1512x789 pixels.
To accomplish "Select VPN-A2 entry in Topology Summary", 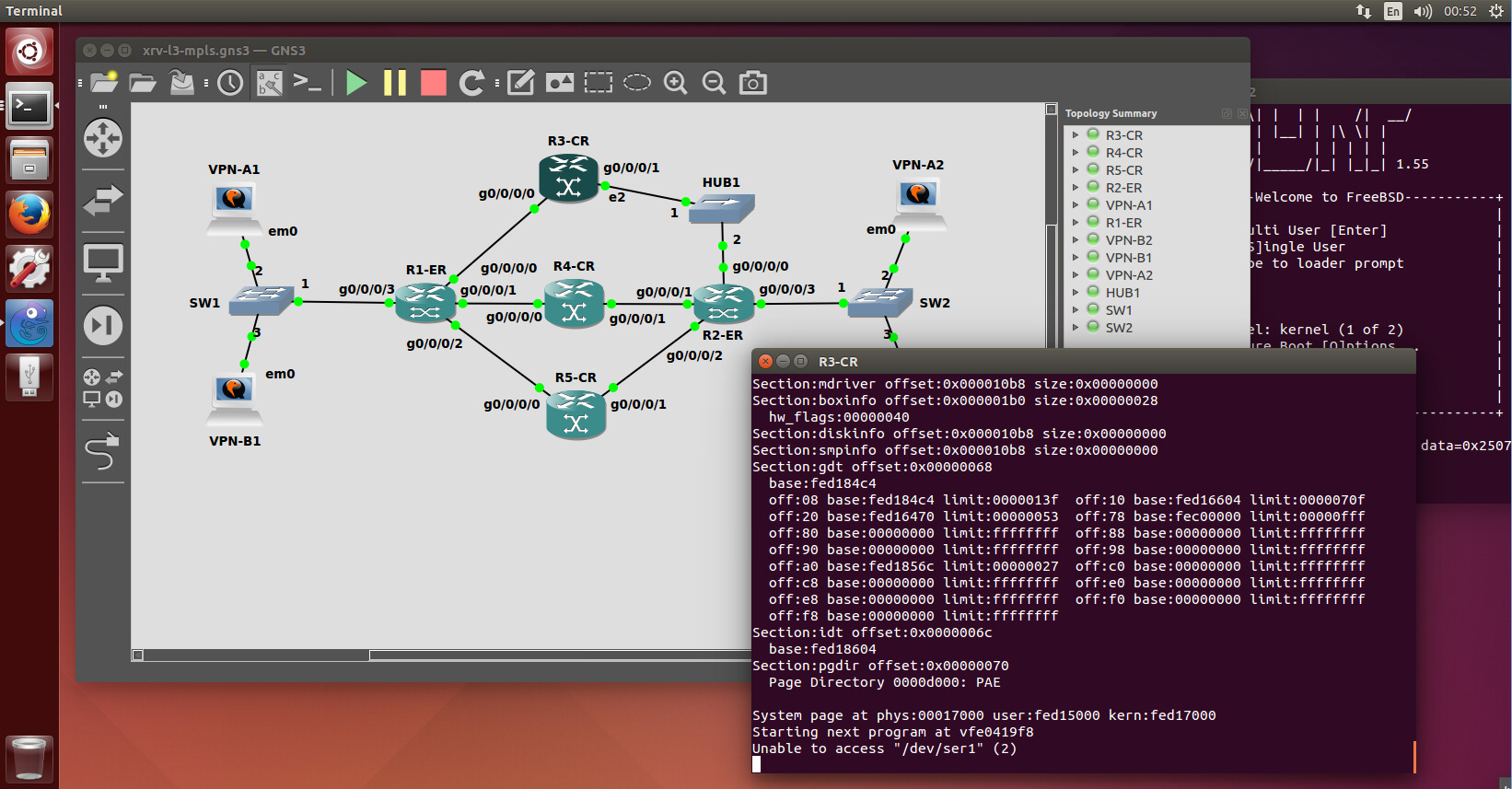I will point(1128,275).
